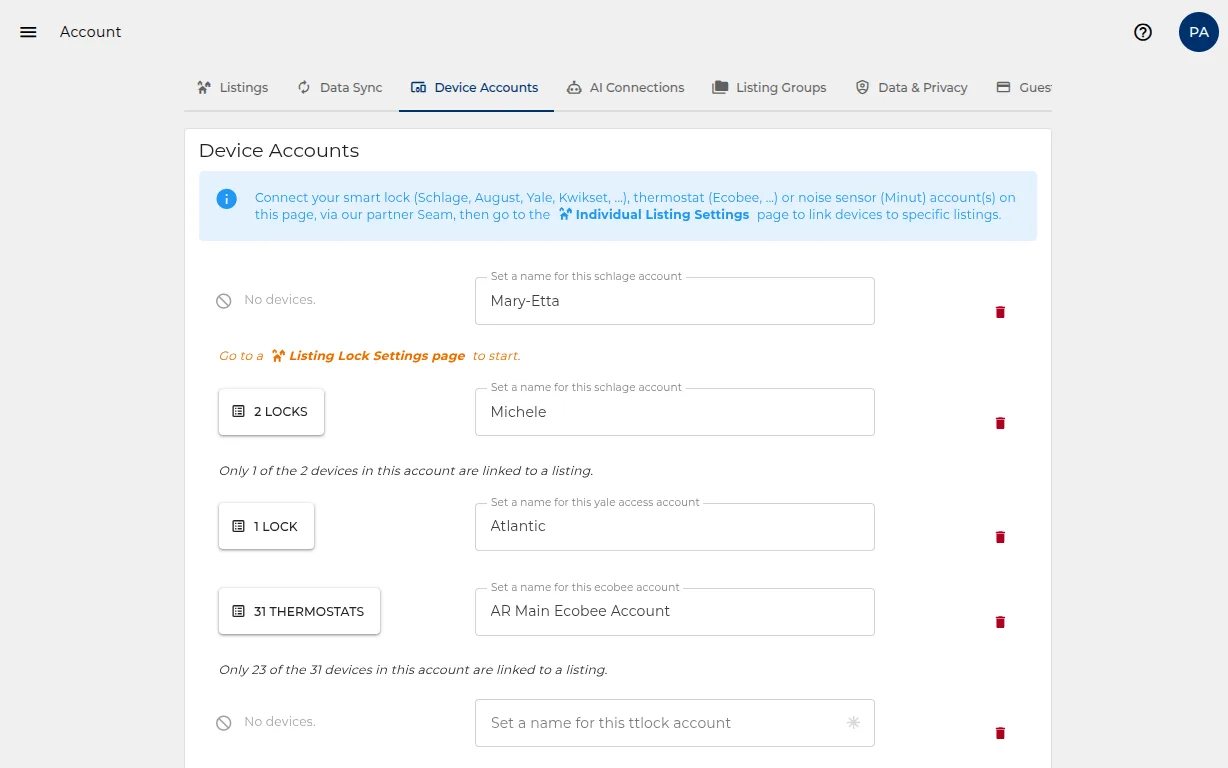Click the text 'Only 1 of the 2 devices' notice
Screen dimensions: 1228x768
click(x=406, y=471)
